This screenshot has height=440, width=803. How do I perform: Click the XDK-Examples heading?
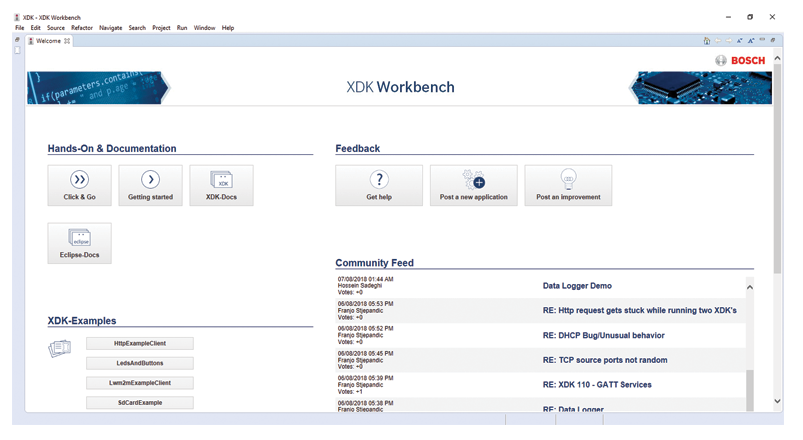point(82,321)
